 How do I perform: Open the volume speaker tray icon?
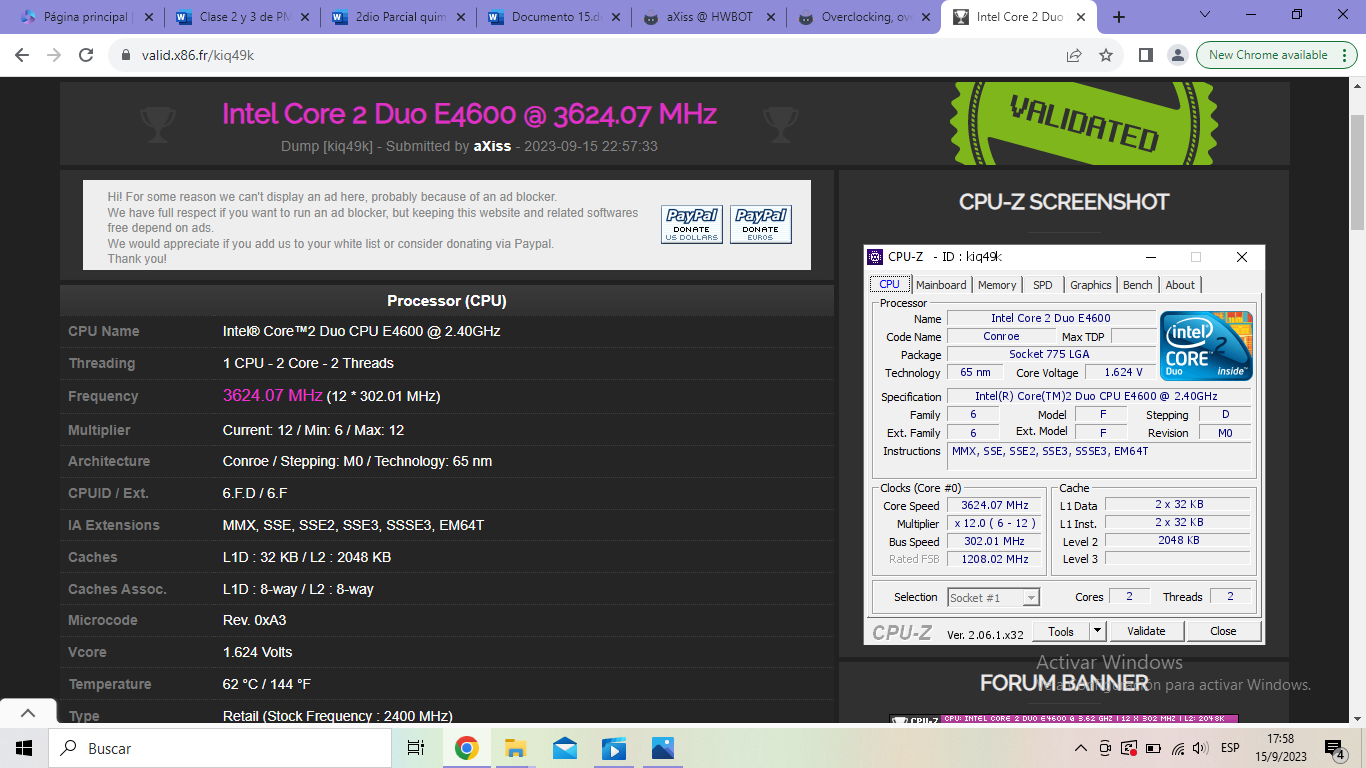point(1200,748)
